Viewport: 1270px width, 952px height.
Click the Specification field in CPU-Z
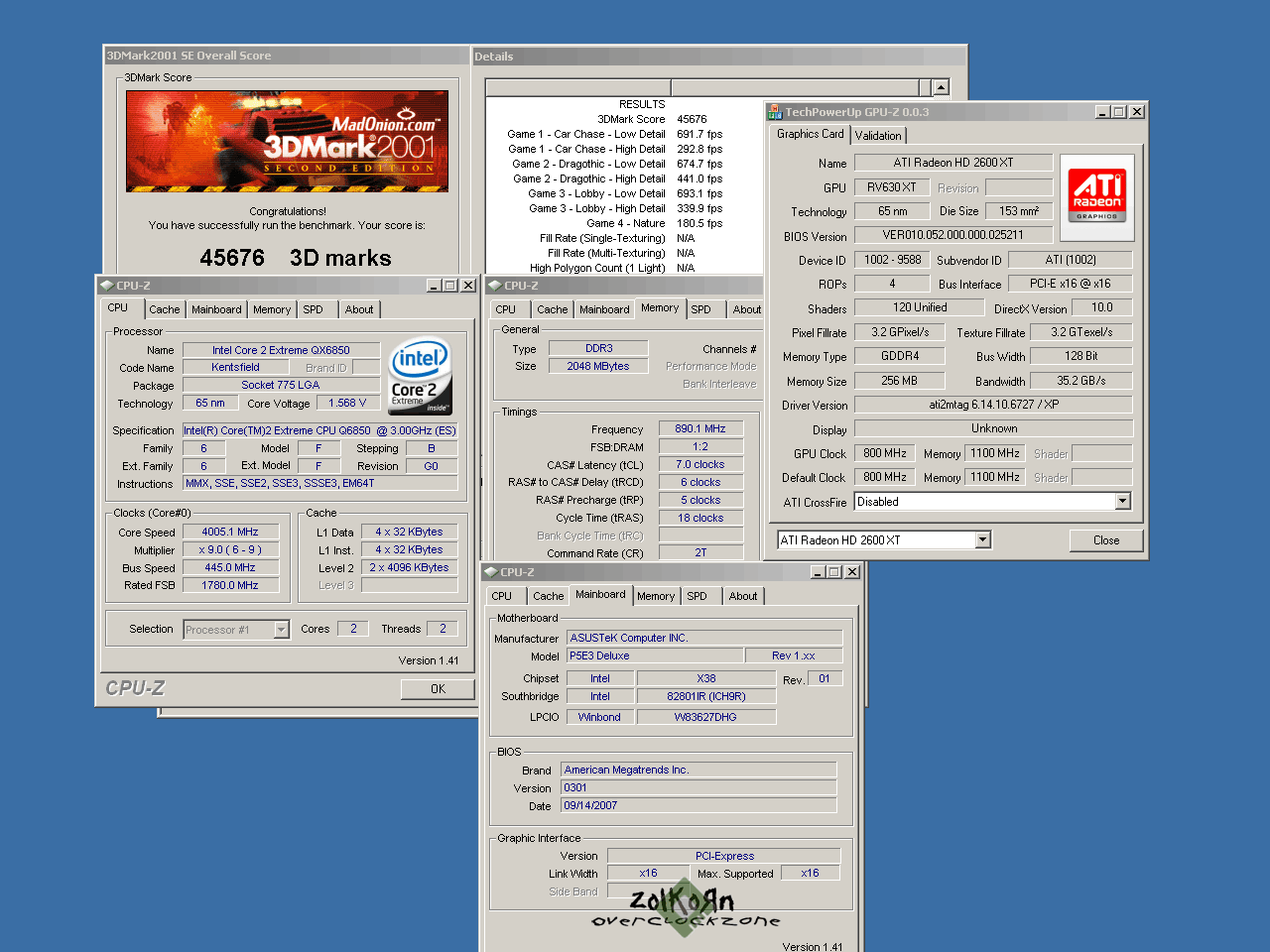pos(319,430)
